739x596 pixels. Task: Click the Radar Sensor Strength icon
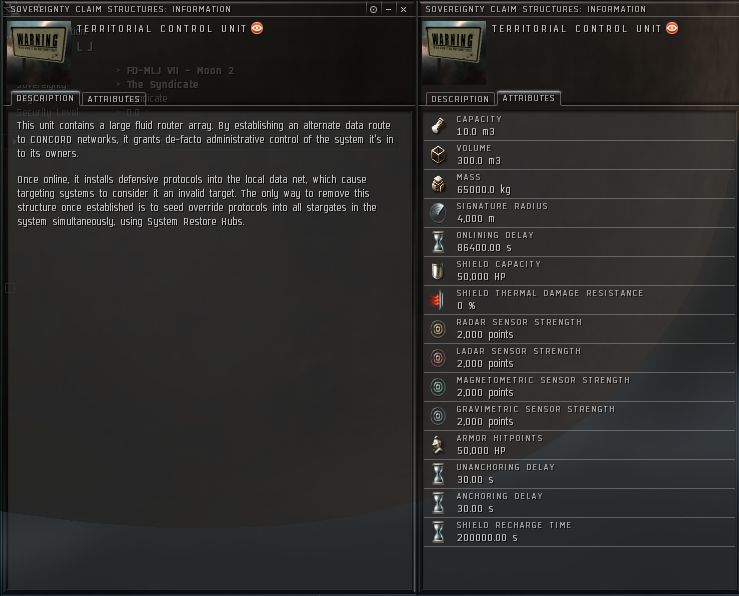click(x=438, y=329)
